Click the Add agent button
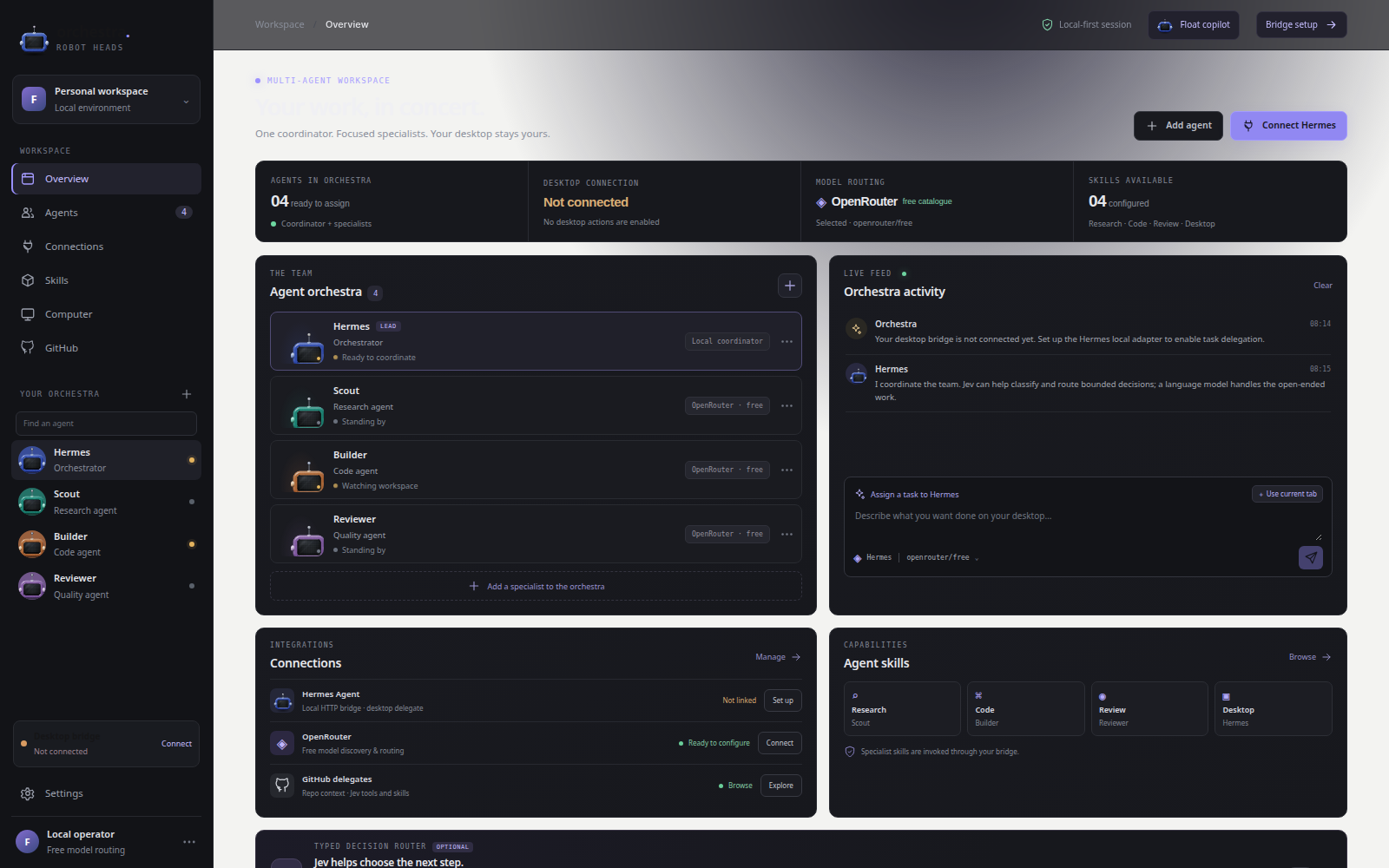1389x868 pixels. pyautogui.click(x=1179, y=126)
